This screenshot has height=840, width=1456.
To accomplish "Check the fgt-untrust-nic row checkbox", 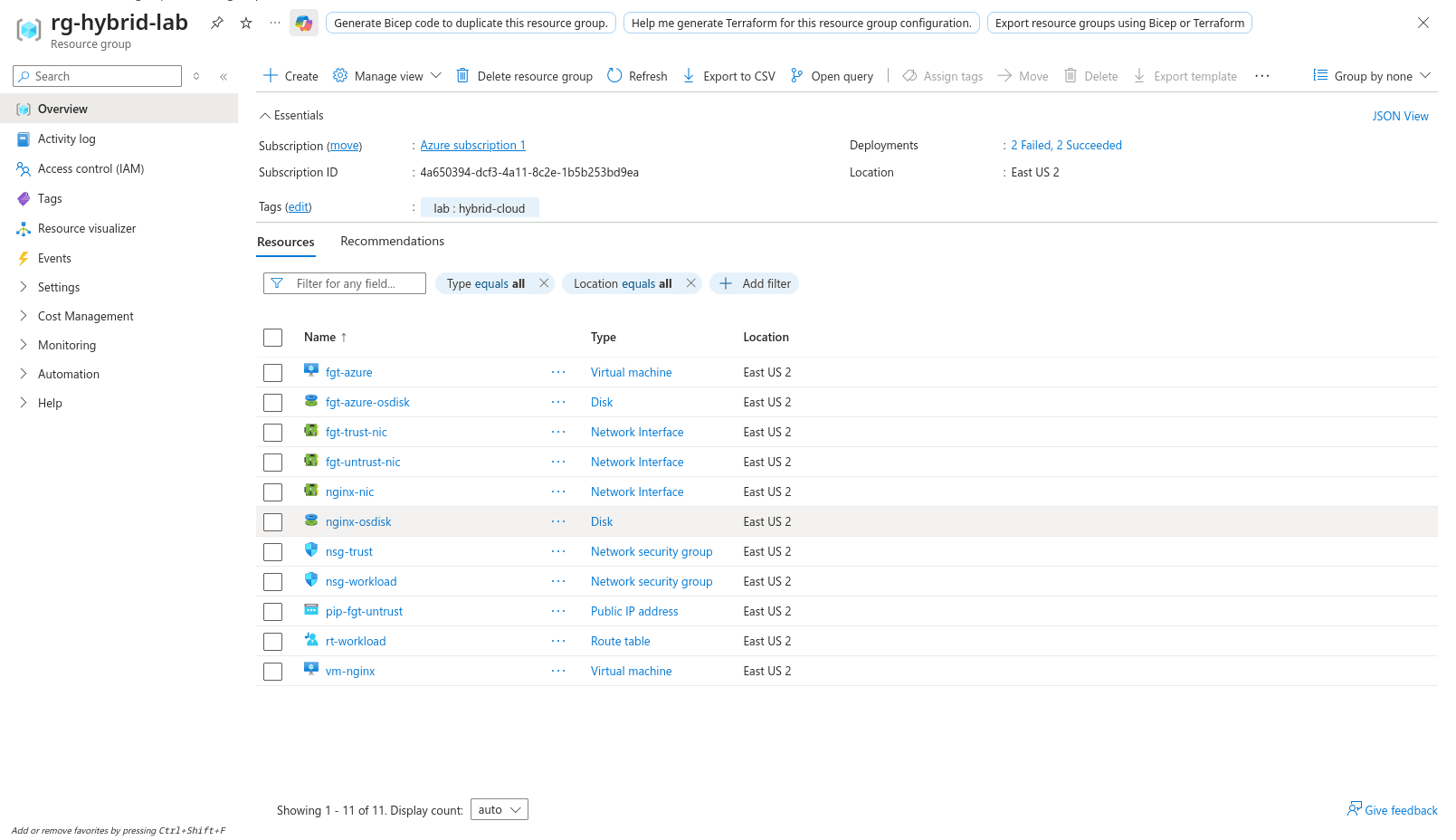I will pos(272,463).
